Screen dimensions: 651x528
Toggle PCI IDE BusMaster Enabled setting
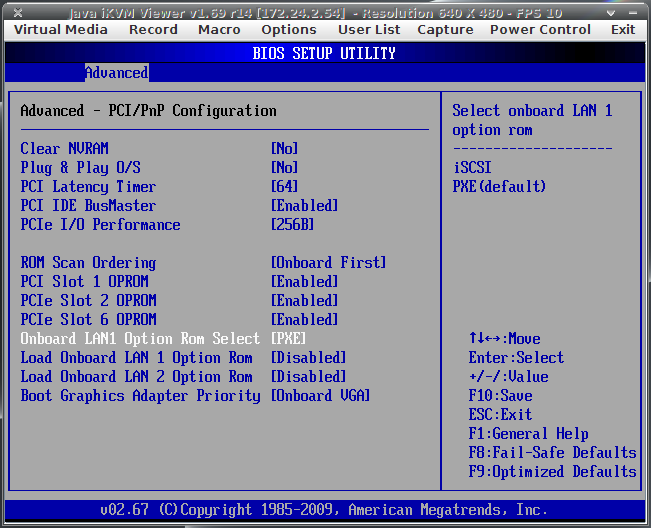pos(305,206)
